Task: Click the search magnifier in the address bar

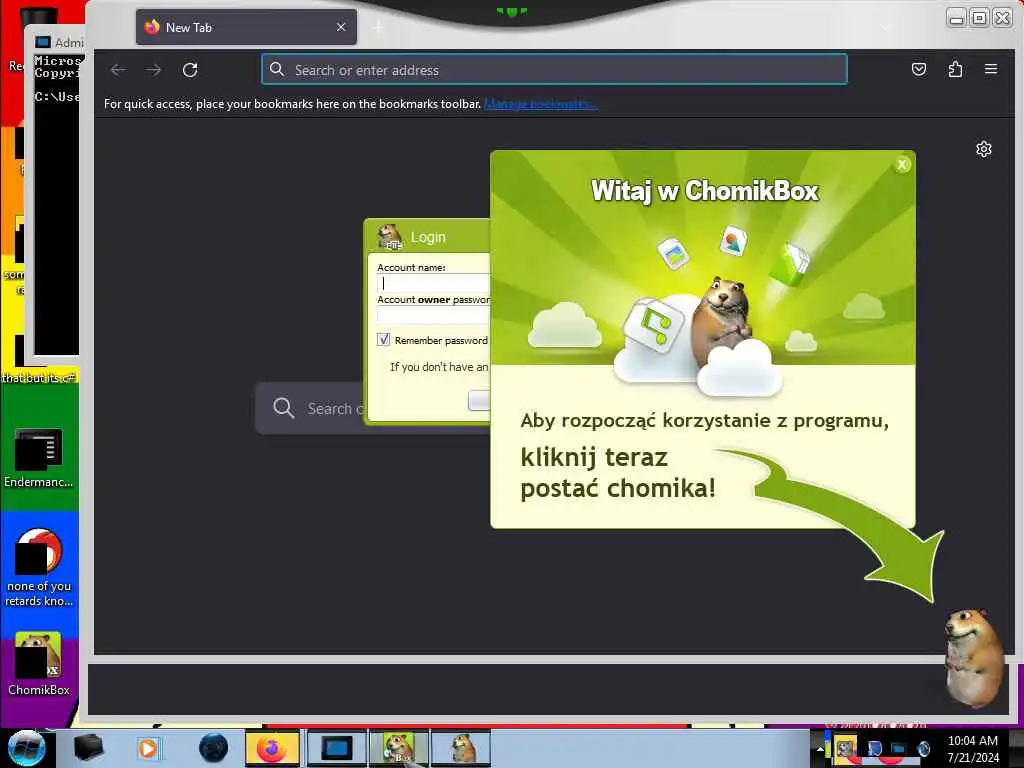Action: (x=277, y=69)
